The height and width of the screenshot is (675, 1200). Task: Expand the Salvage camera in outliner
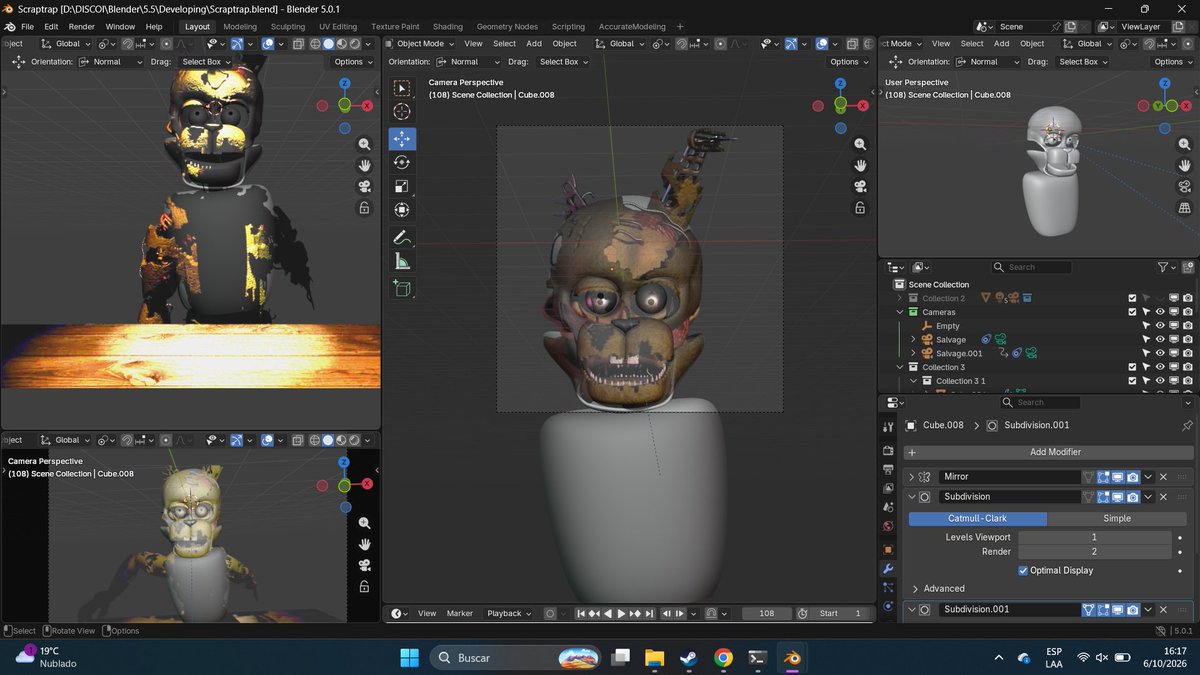pos(912,340)
